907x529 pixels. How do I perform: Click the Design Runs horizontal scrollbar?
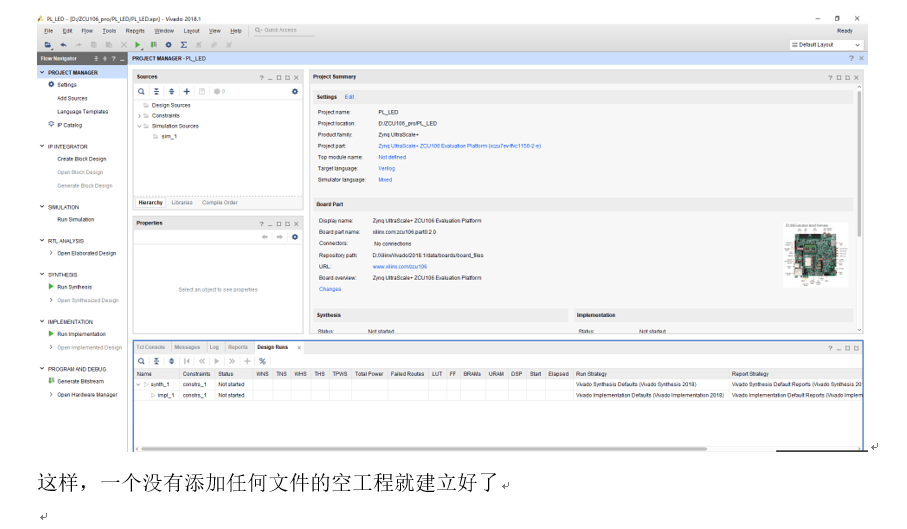click(x=423, y=449)
